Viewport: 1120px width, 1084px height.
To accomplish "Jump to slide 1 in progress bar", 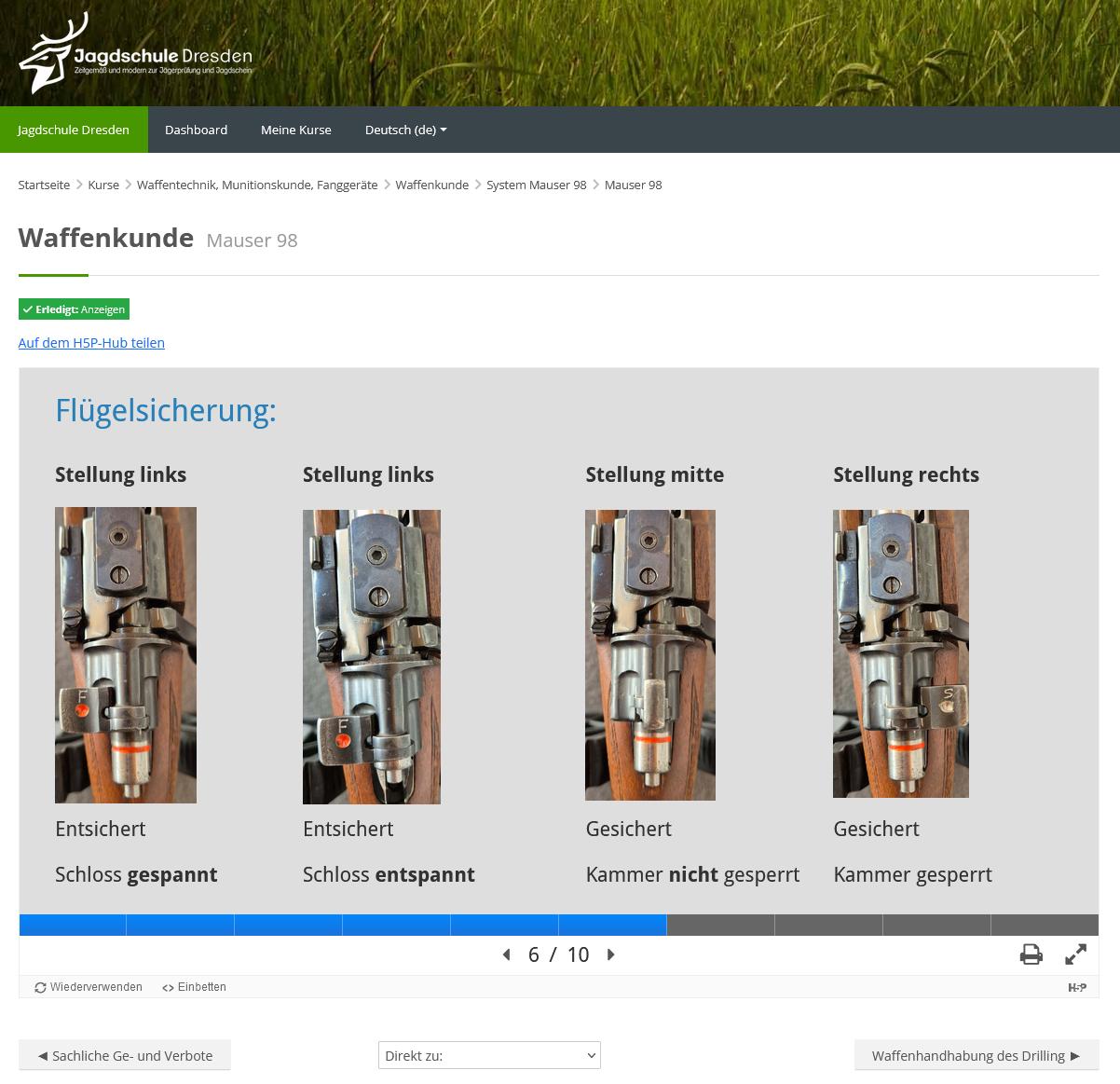I will [73, 925].
